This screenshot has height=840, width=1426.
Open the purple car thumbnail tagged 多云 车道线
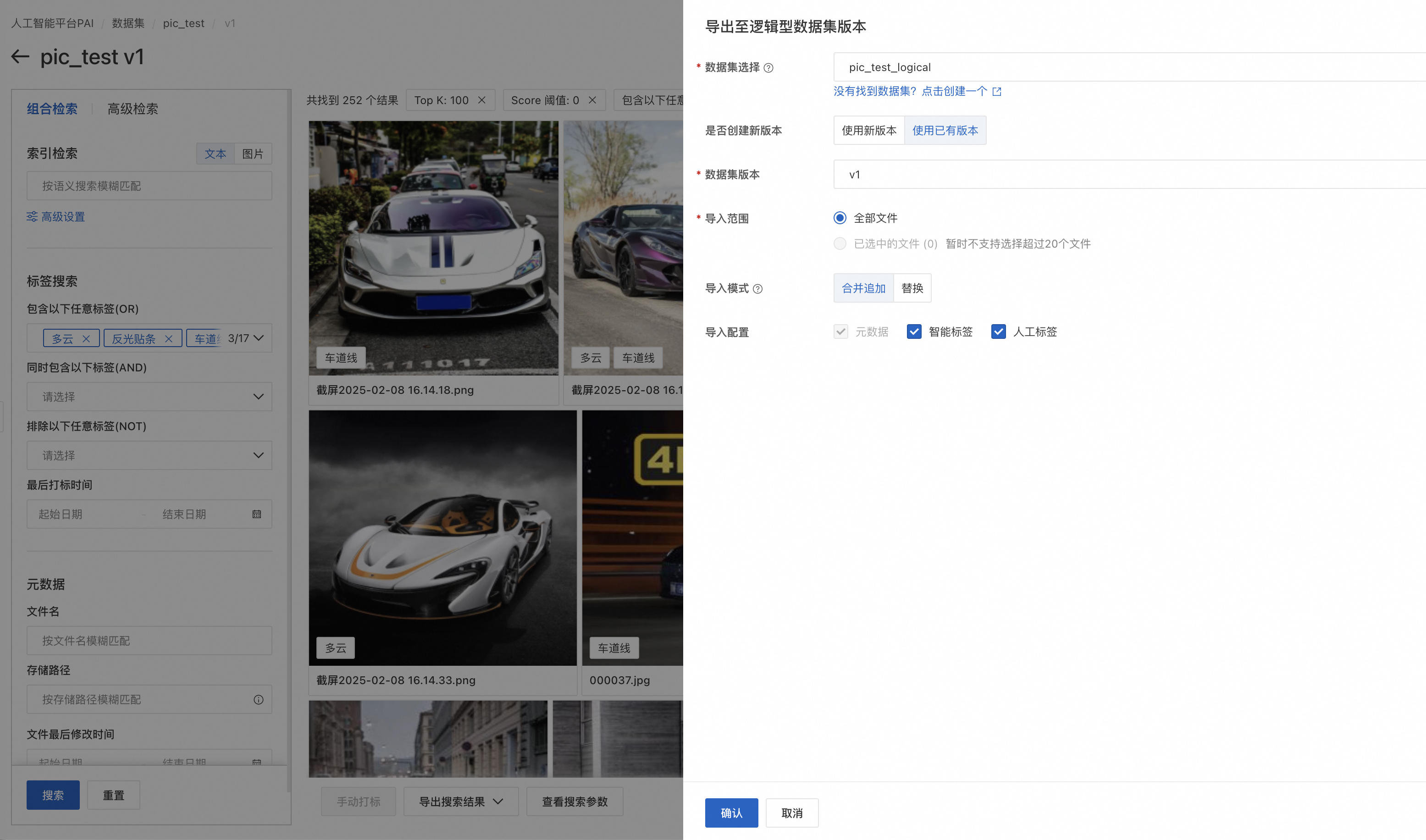point(624,248)
